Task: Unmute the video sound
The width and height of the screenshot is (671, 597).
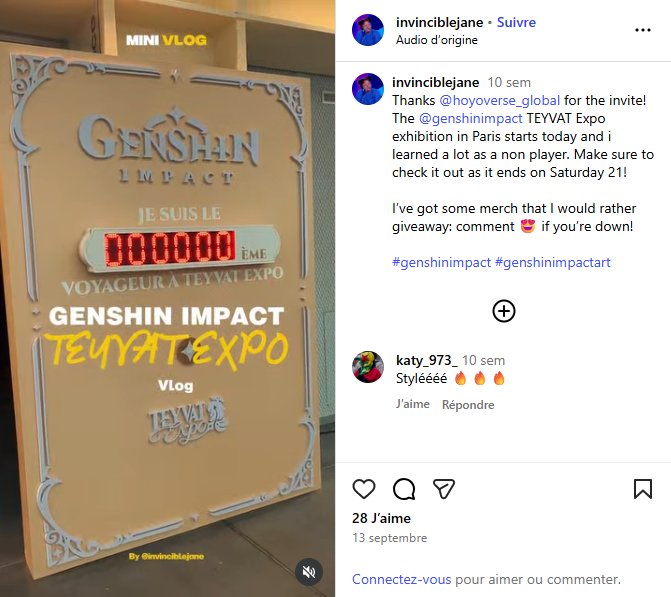Action: point(309,572)
